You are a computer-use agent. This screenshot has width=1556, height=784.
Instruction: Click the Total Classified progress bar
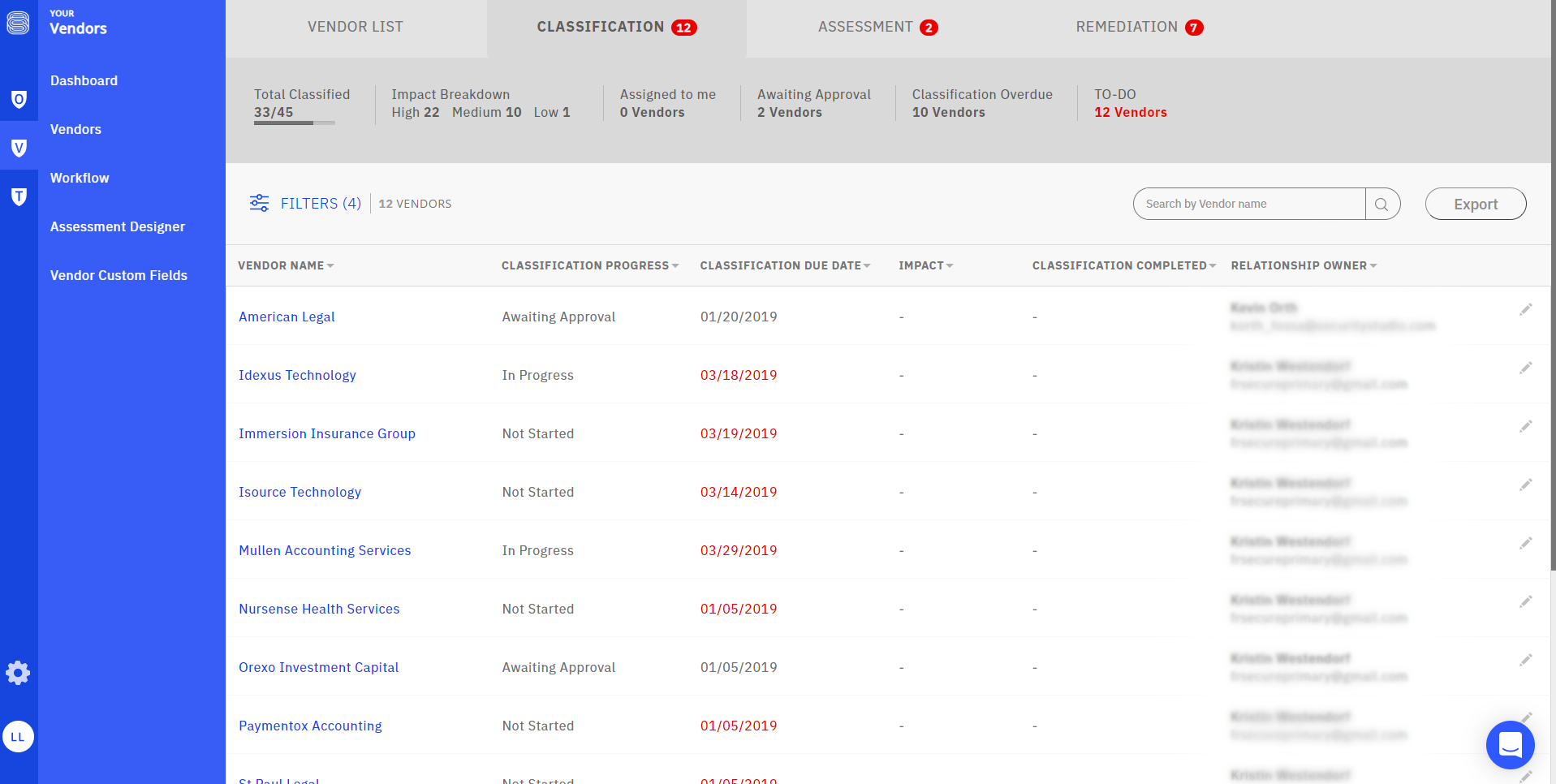(295, 123)
